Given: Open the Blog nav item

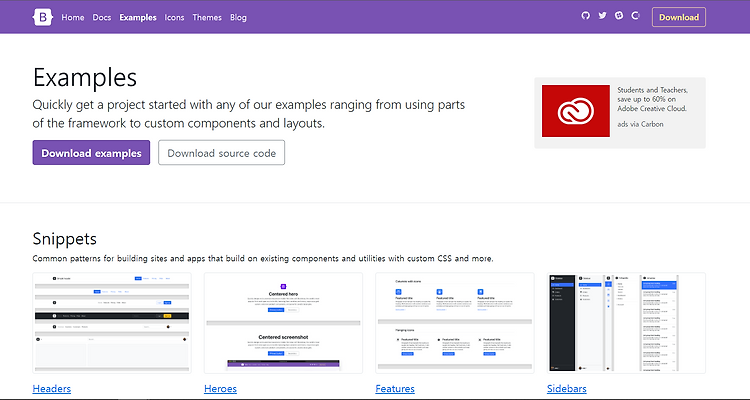Looking at the screenshot, I should [238, 17].
